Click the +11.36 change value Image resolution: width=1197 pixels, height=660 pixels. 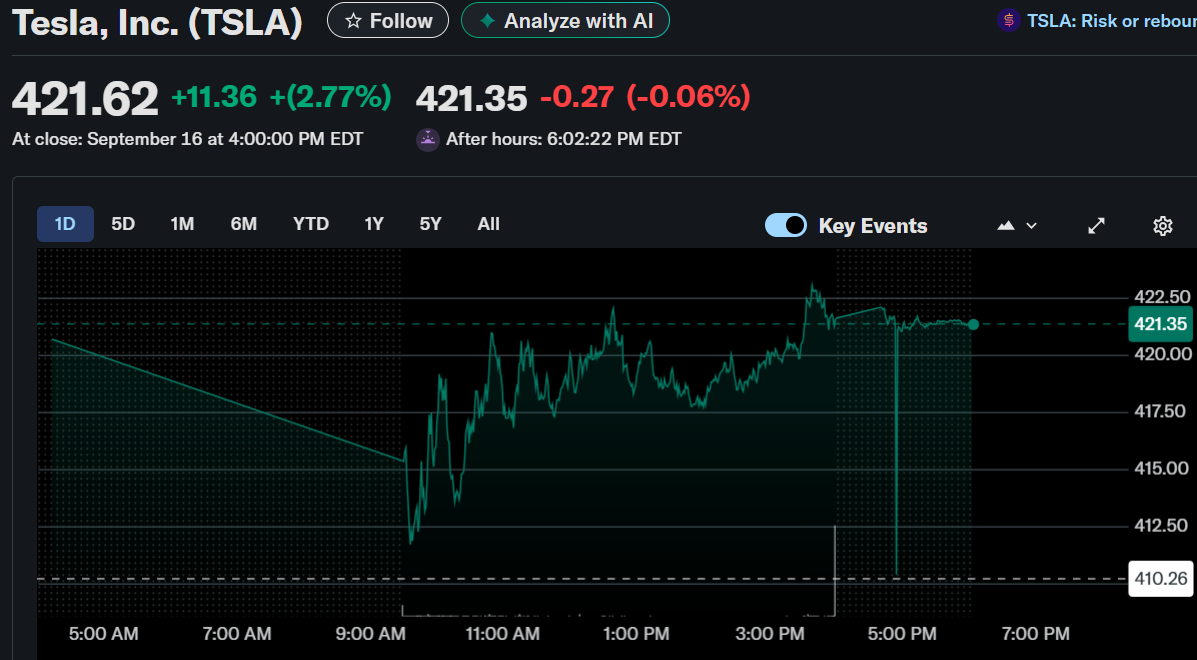[214, 97]
